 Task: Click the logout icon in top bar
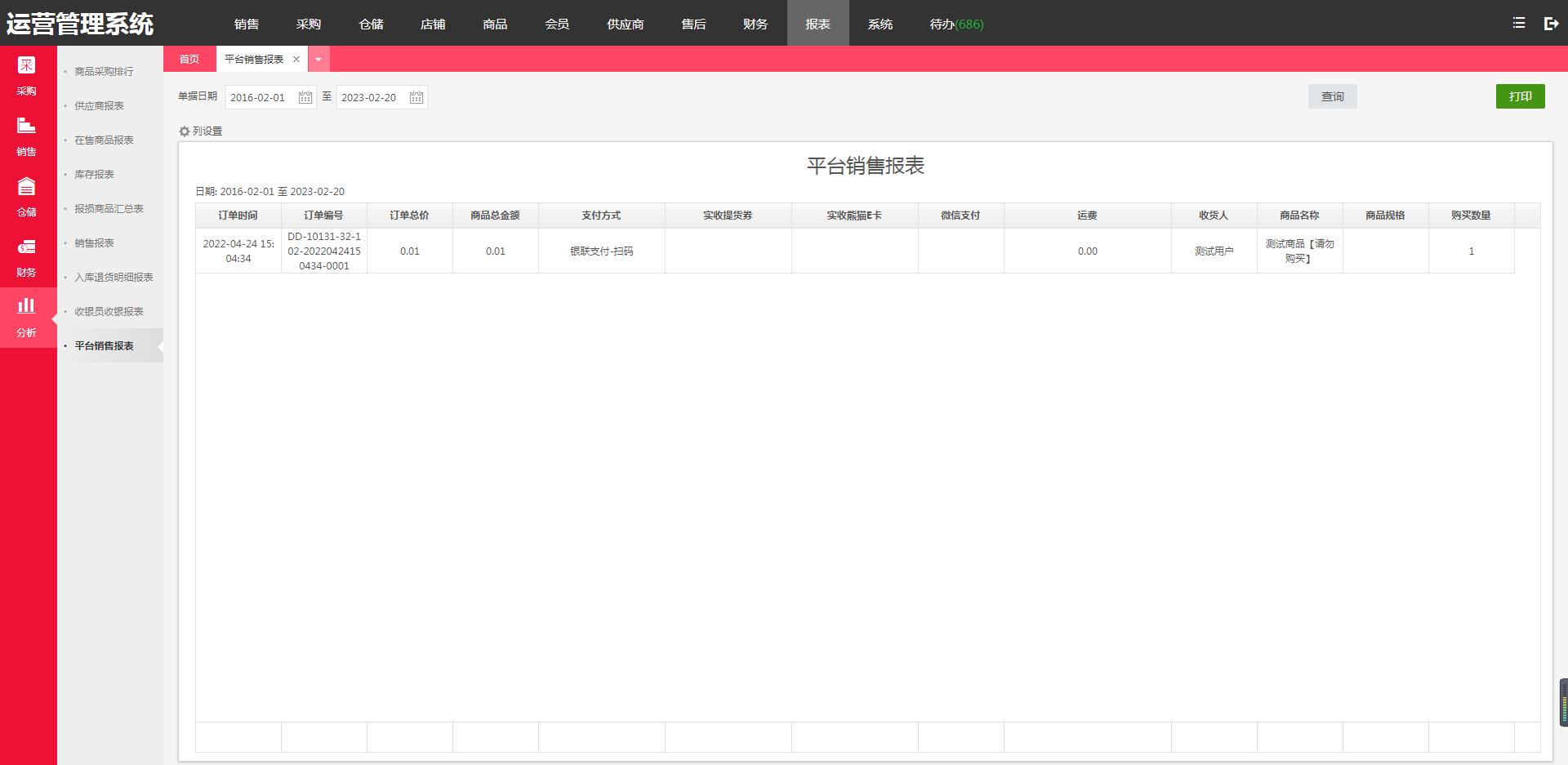1552,24
